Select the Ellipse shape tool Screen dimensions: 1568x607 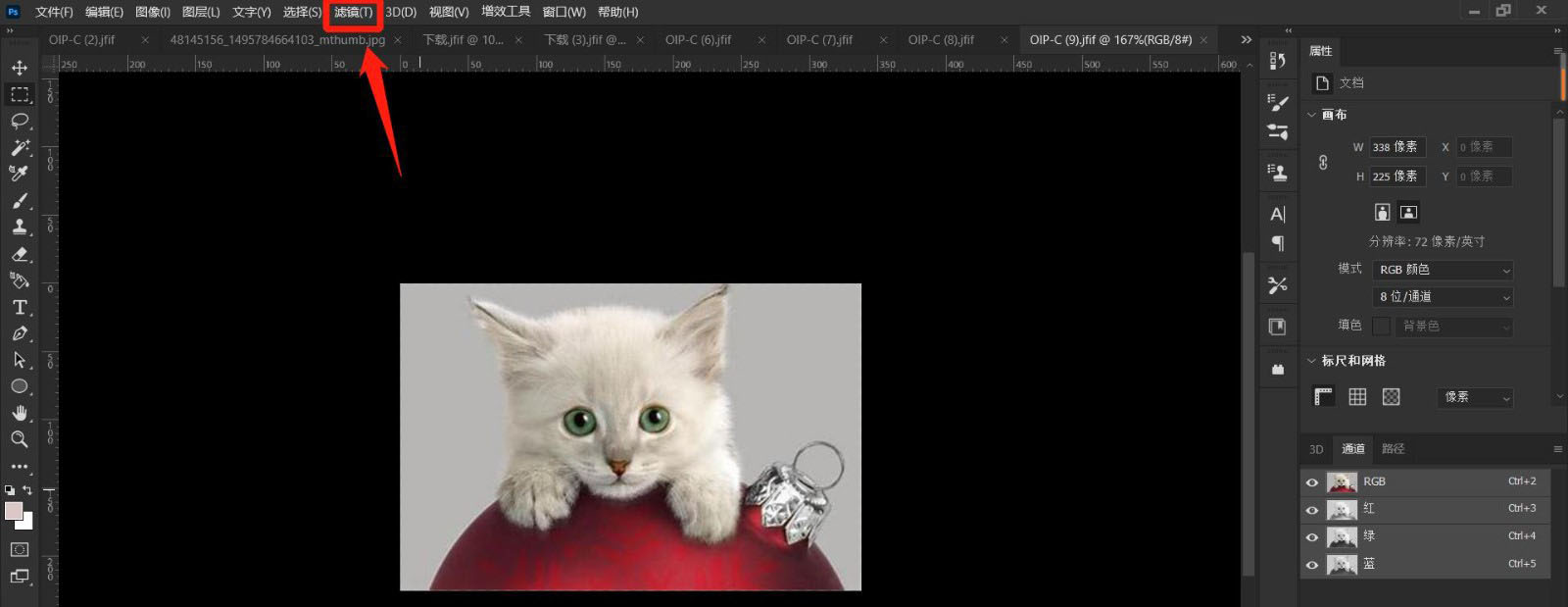pos(19,386)
